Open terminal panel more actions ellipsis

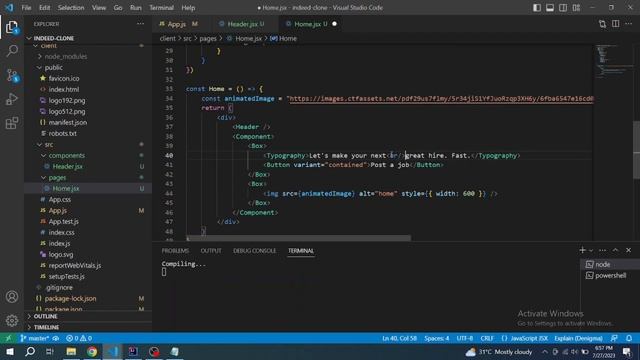point(602,250)
